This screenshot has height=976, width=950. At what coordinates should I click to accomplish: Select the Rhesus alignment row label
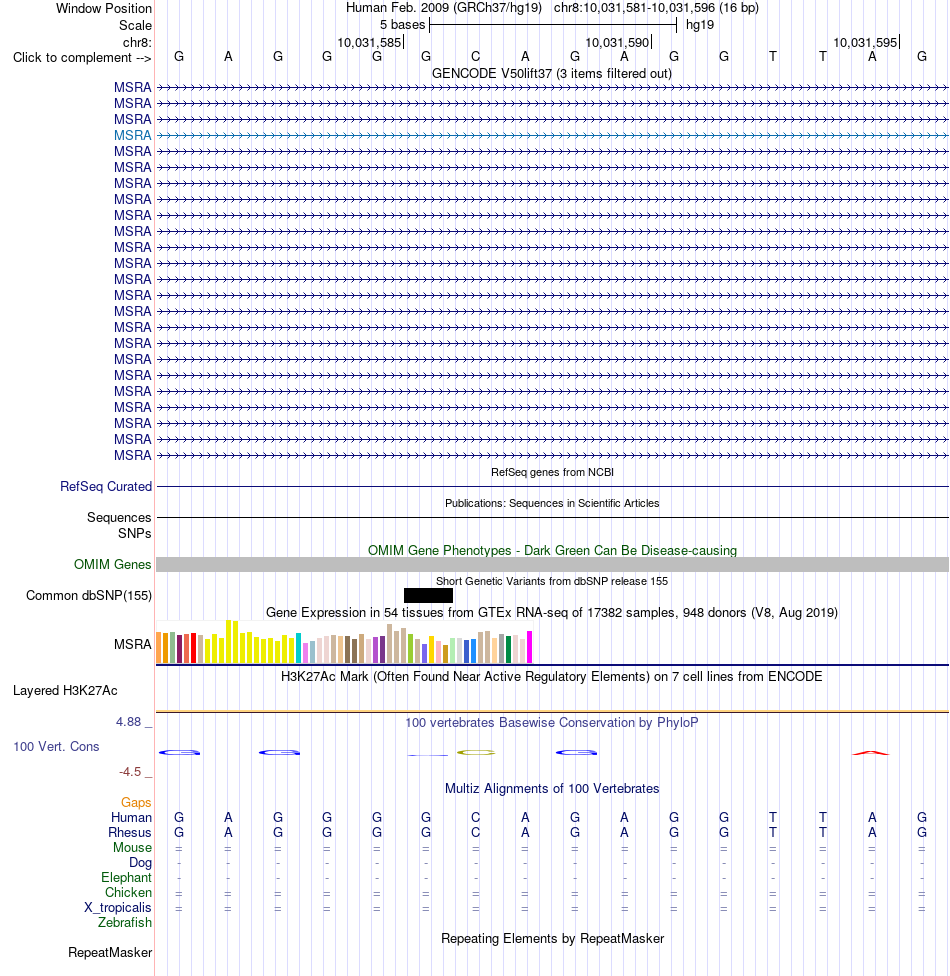coord(129,833)
